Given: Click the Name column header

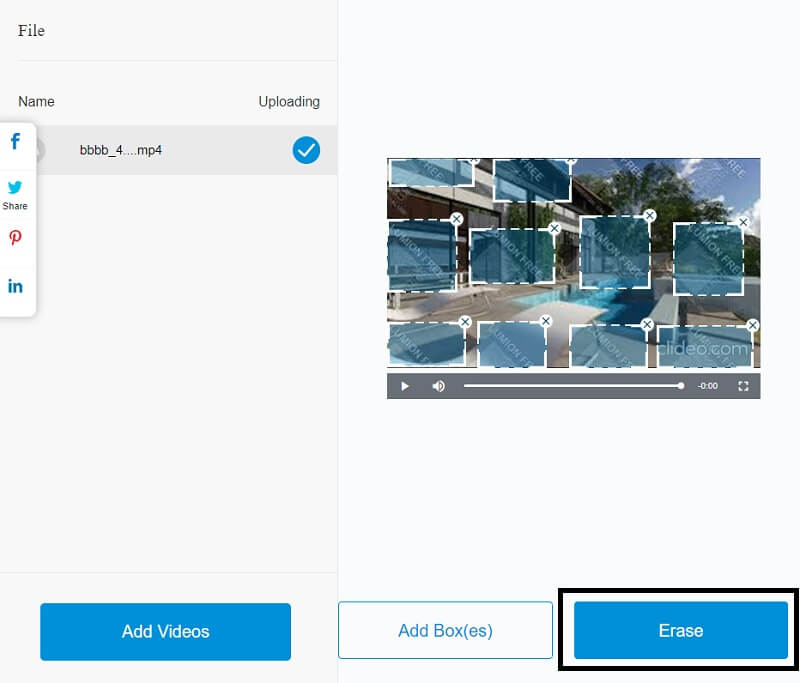Looking at the screenshot, I should (35, 101).
